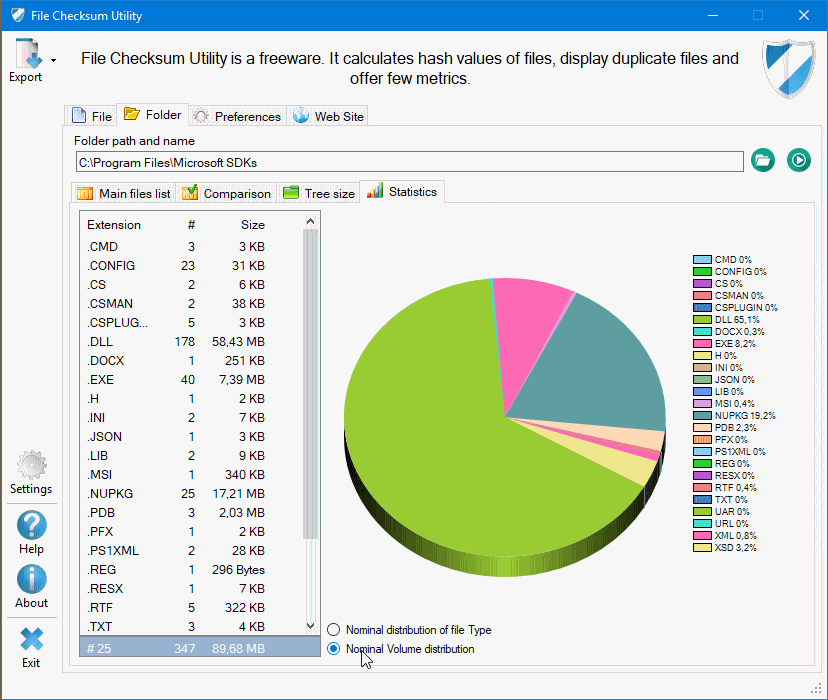Select the .MSI row
828x700 pixels.
point(192,475)
